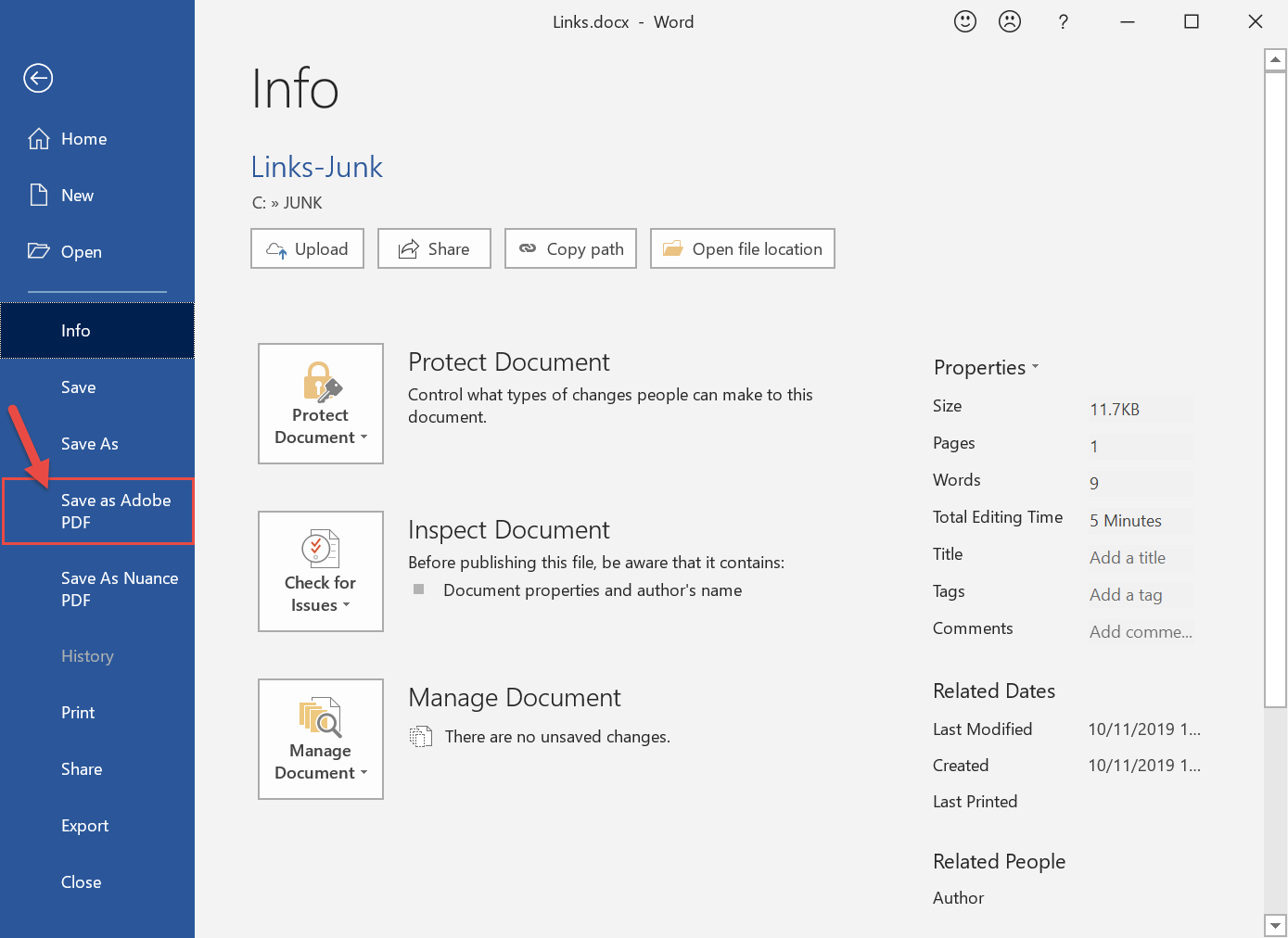Image resolution: width=1288 pixels, height=938 pixels.
Task: Select Save As Nuance PDF option
Action: tap(119, 589)
